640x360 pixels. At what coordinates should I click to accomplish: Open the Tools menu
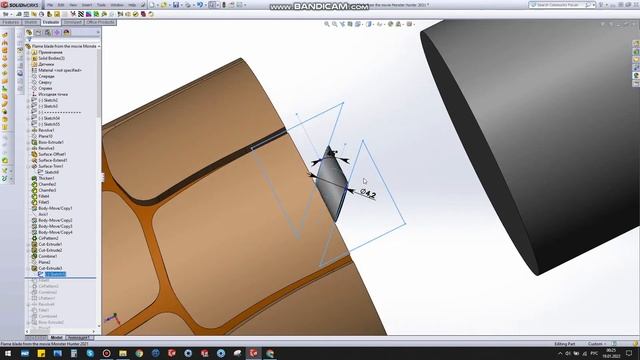[x=101, y=5]
